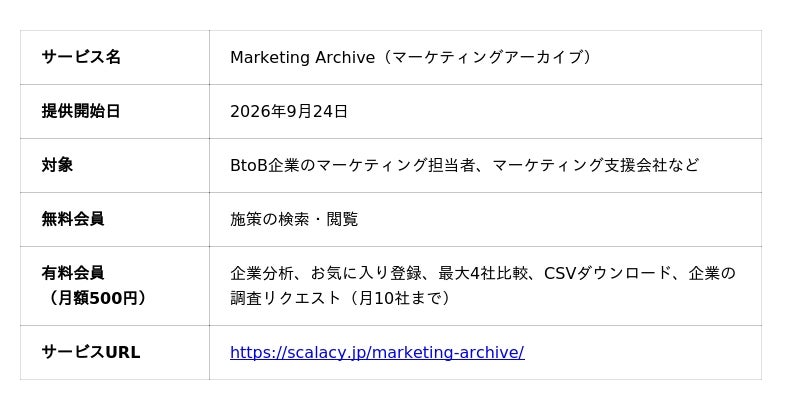Select the date 2026年9月24日
This screenshot has width=800, height=410.
[x=289, y=111]
